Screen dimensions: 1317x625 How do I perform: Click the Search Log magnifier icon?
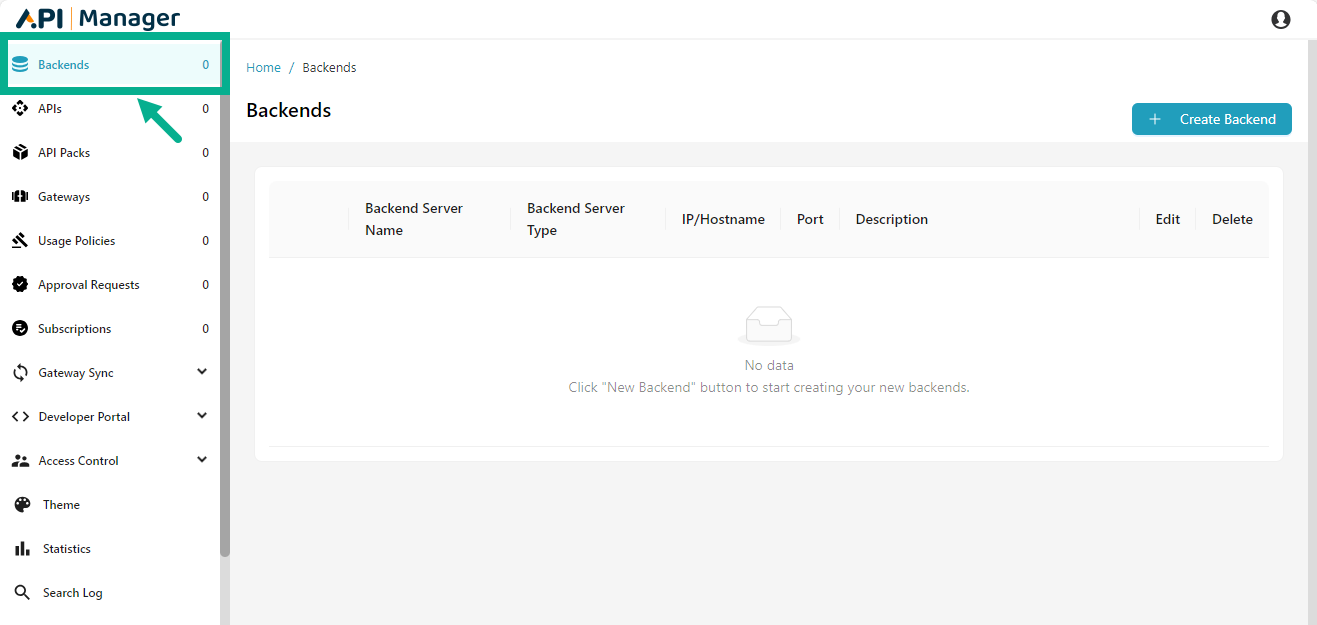[x=22, y=592]
